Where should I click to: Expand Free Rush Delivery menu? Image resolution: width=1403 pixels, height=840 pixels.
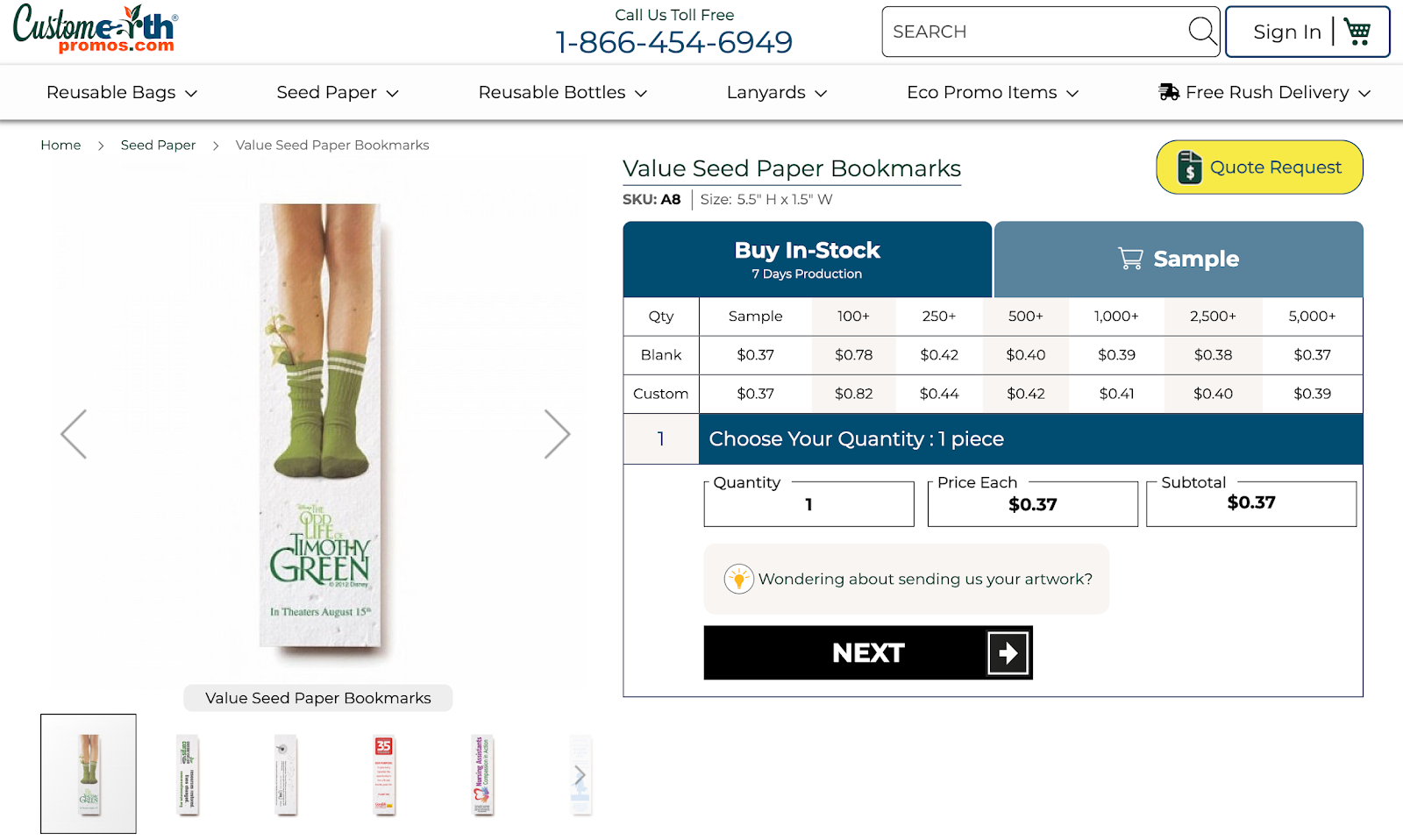(1264, 92)
